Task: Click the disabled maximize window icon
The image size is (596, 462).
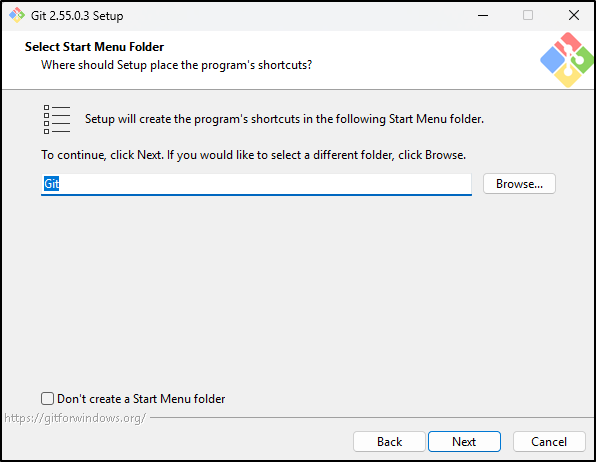Action: click(x=528, y=15)
